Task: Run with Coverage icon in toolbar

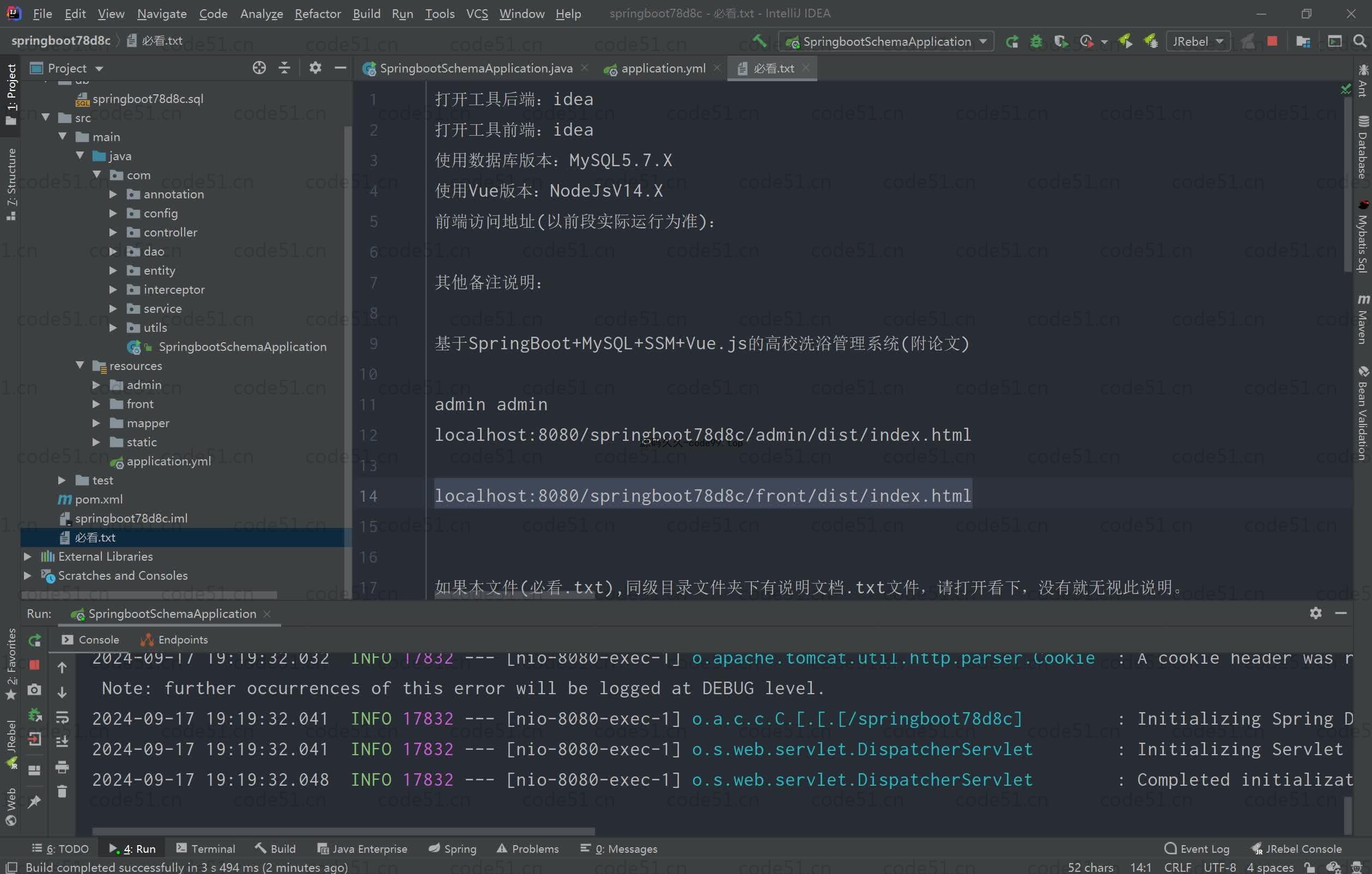Action: [x=1061, y=41]
